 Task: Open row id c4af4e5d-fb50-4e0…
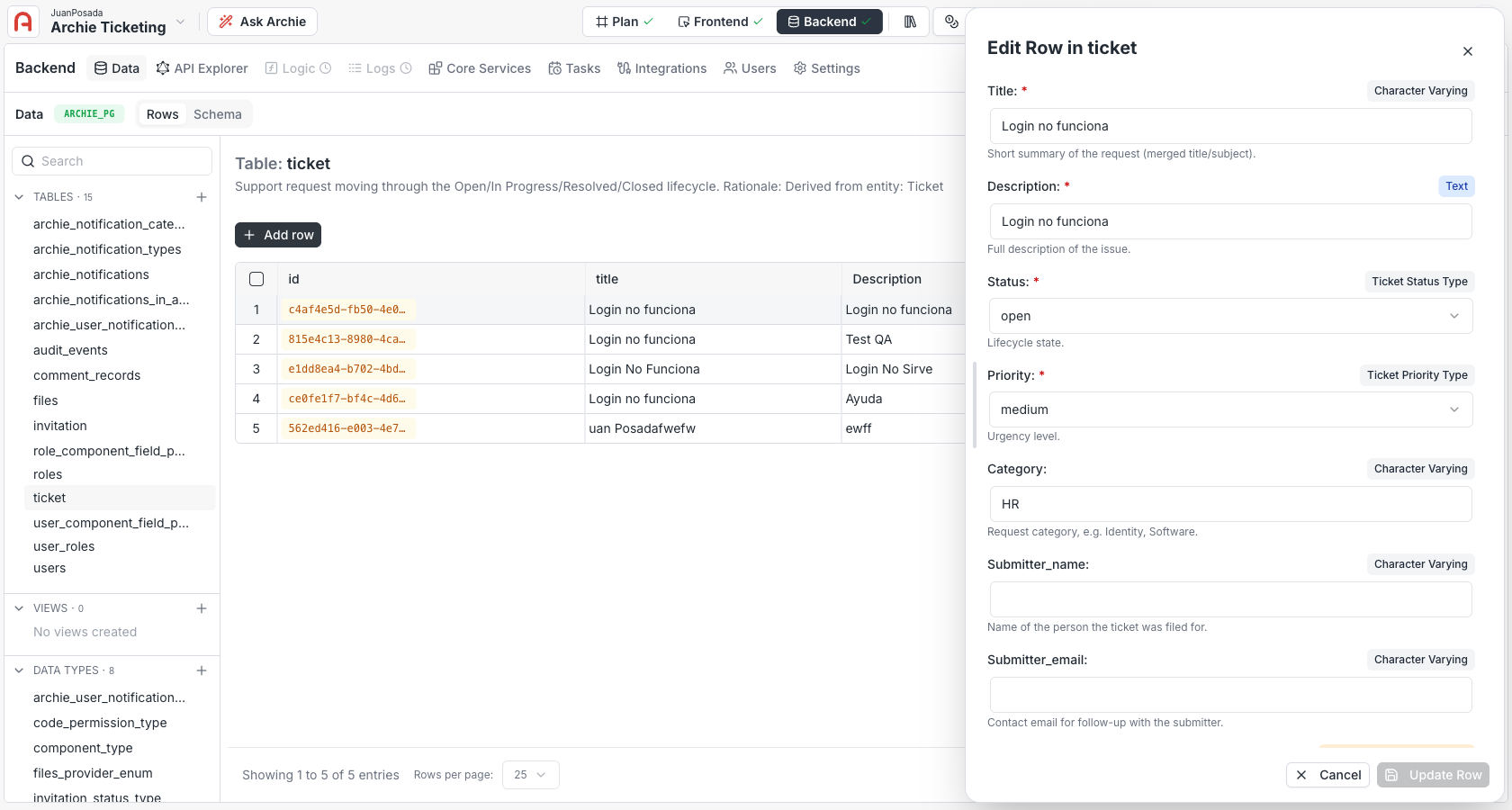point(347,310)
